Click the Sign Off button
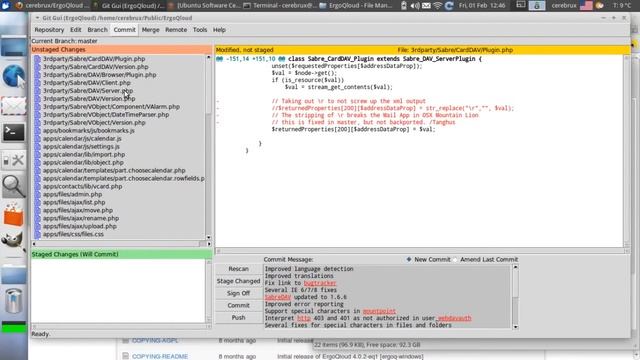Image resolution: width=640 pixels, height=360 pixels. (x=238, y=293)
